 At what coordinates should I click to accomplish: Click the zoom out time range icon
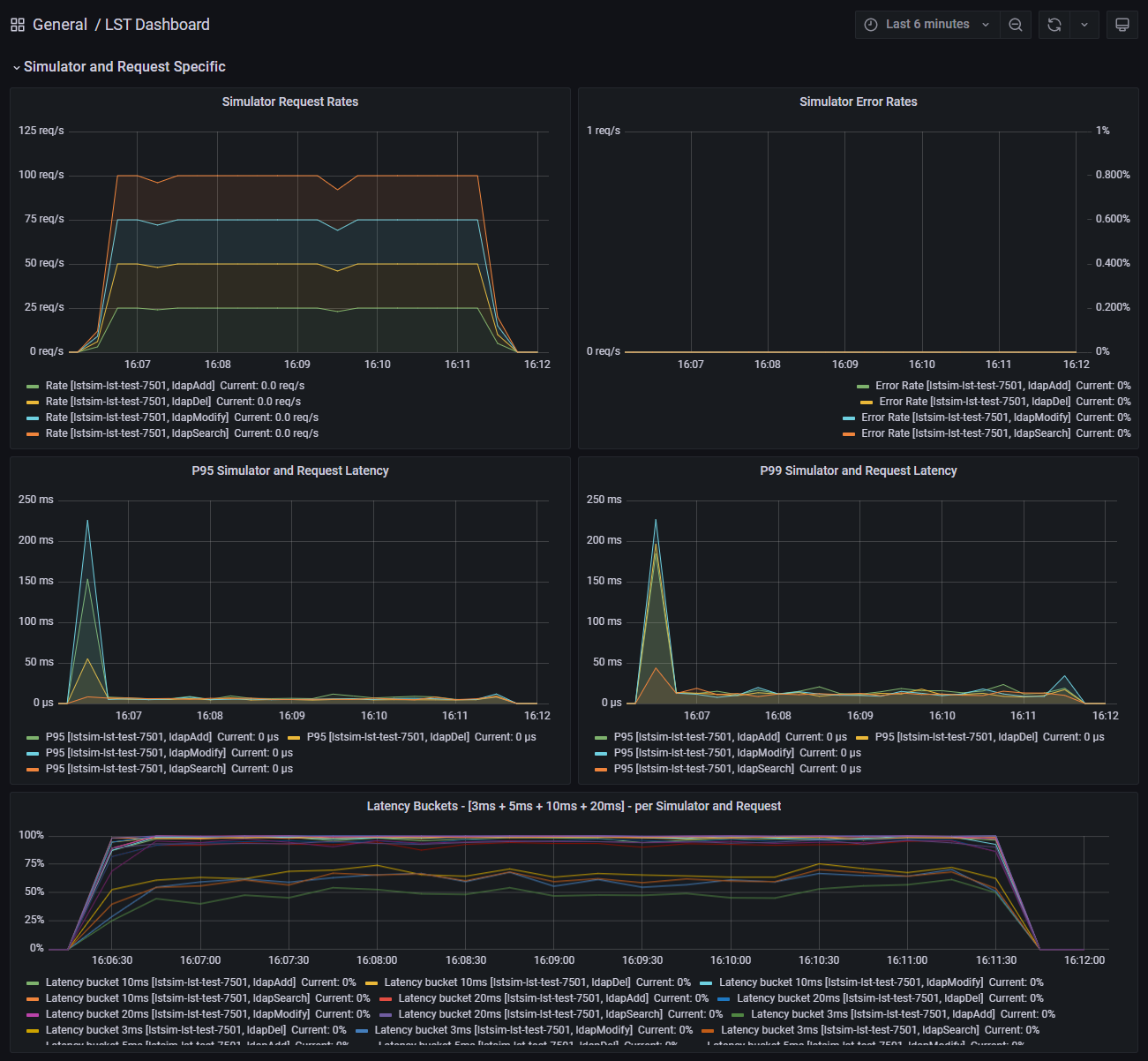[x=1016, y=25]
